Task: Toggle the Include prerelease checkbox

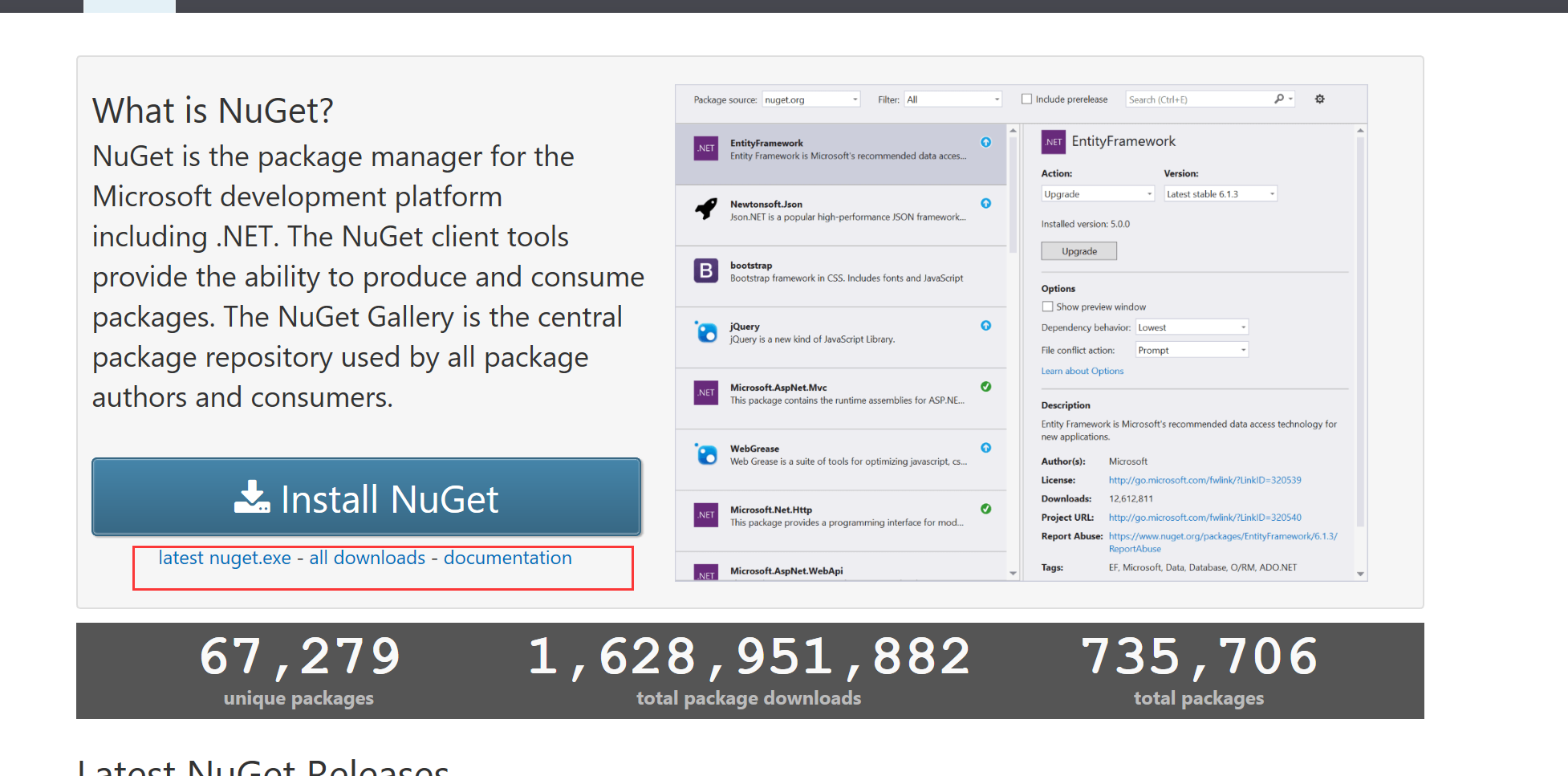Action: [x=1026, y=100]
